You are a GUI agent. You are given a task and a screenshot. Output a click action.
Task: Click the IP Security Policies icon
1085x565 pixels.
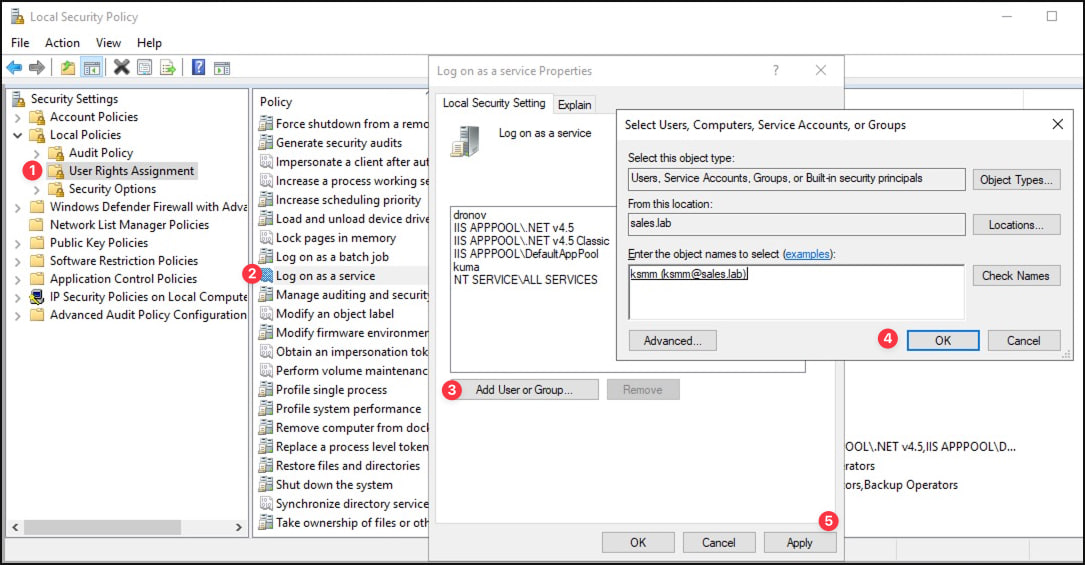pyautogui.click(x=37, y=297)
